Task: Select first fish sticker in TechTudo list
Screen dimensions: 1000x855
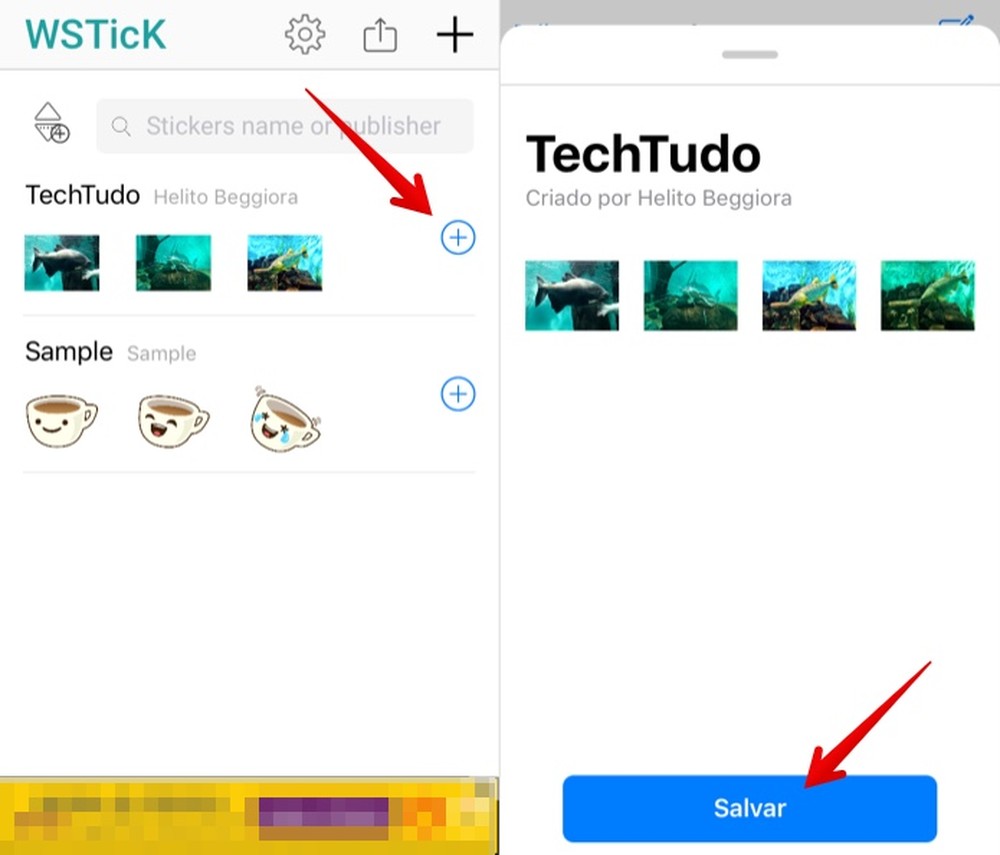Action: point(62,263)
